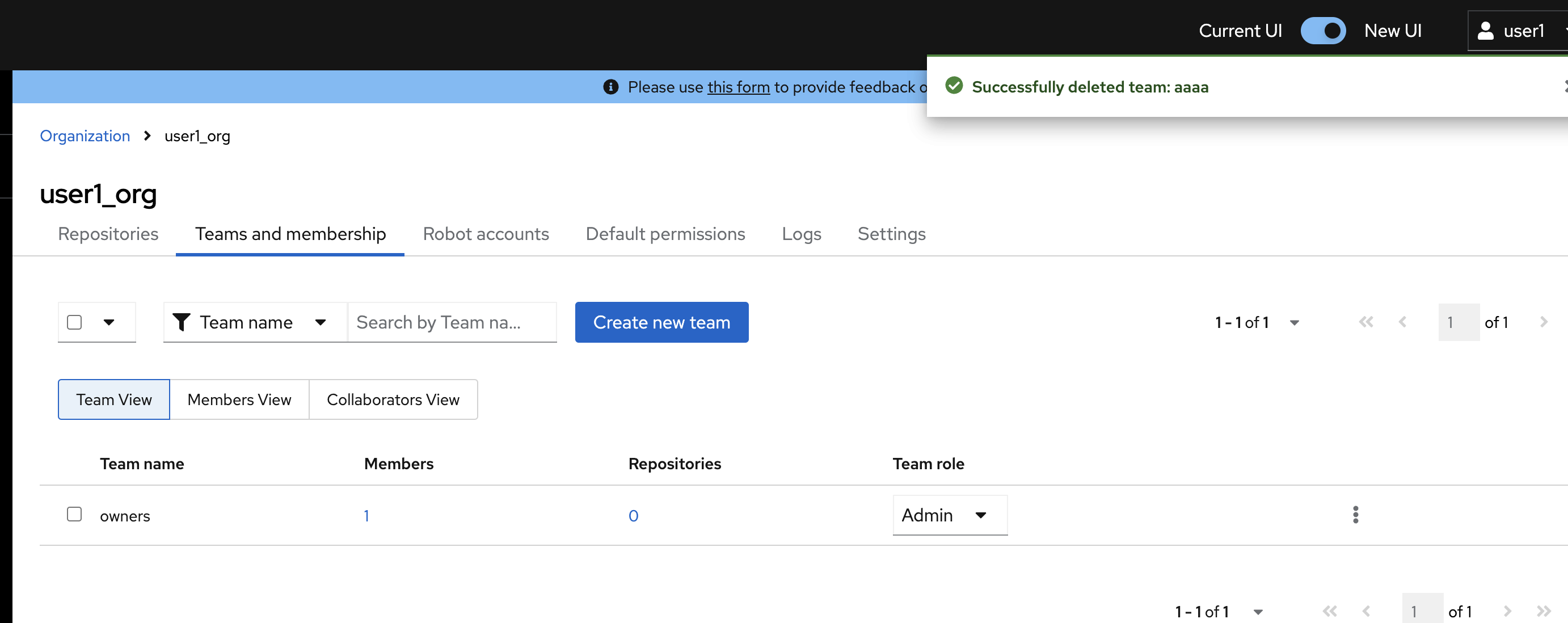Click the Create new team button
The image size is (1568, 623).
(661, 322)
